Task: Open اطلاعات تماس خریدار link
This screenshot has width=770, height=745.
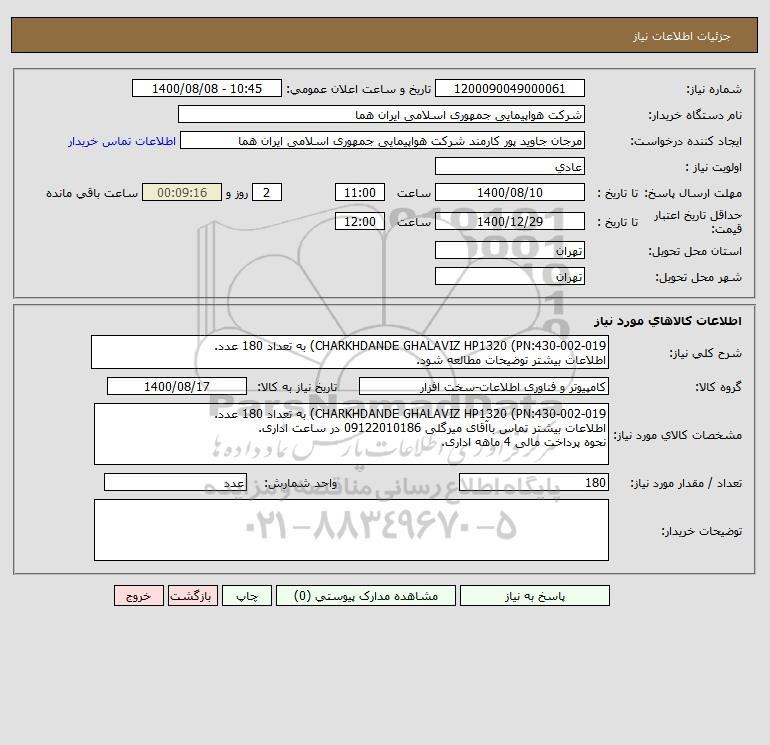Action: (122, 141)
